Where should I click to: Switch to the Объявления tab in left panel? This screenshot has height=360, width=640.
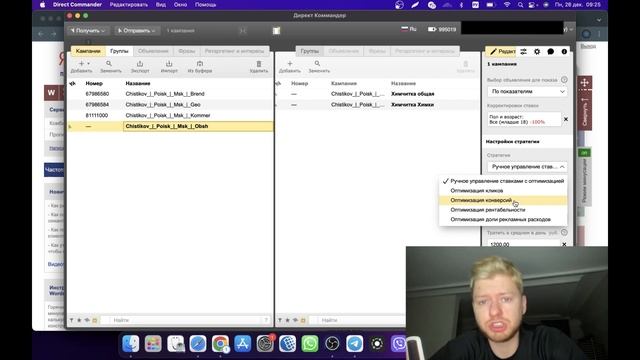(153, 51)
